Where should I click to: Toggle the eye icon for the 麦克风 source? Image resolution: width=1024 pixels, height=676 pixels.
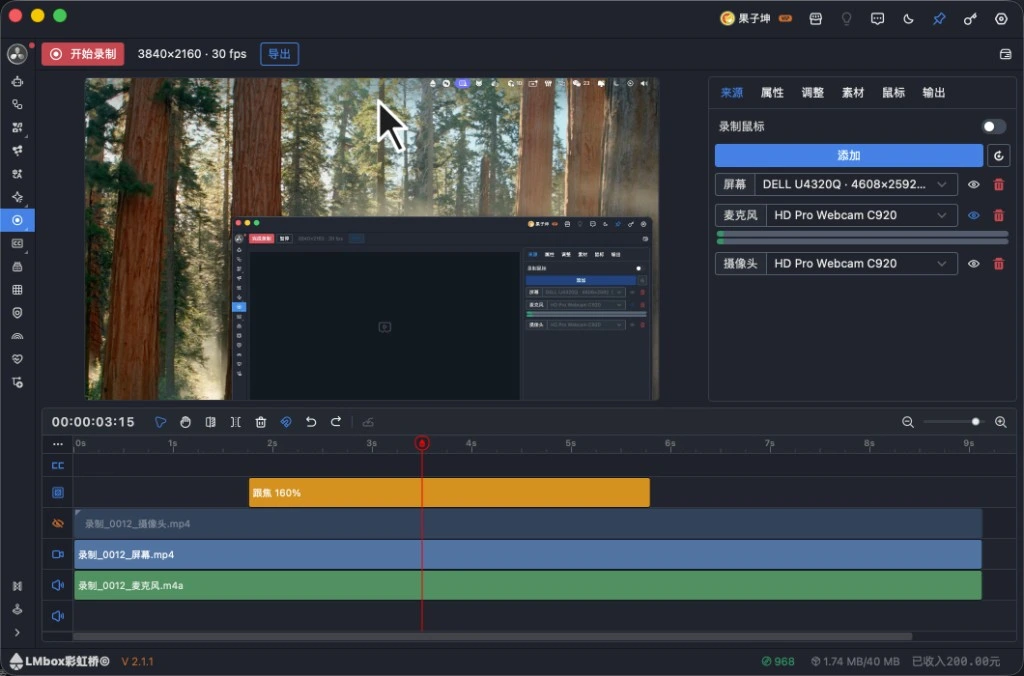coord(974,216)
